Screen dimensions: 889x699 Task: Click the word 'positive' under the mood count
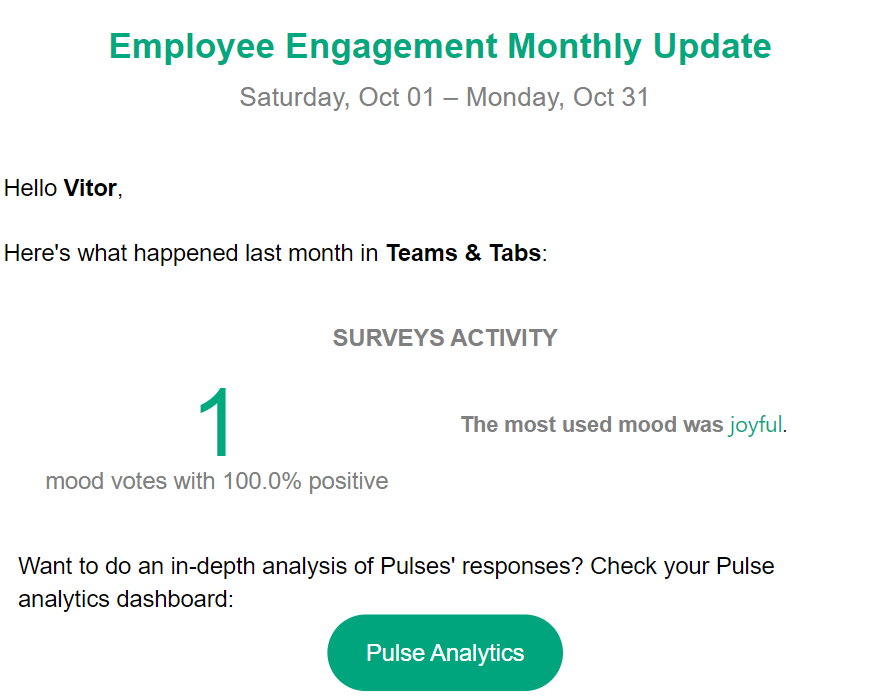click(x=348, y=482)
